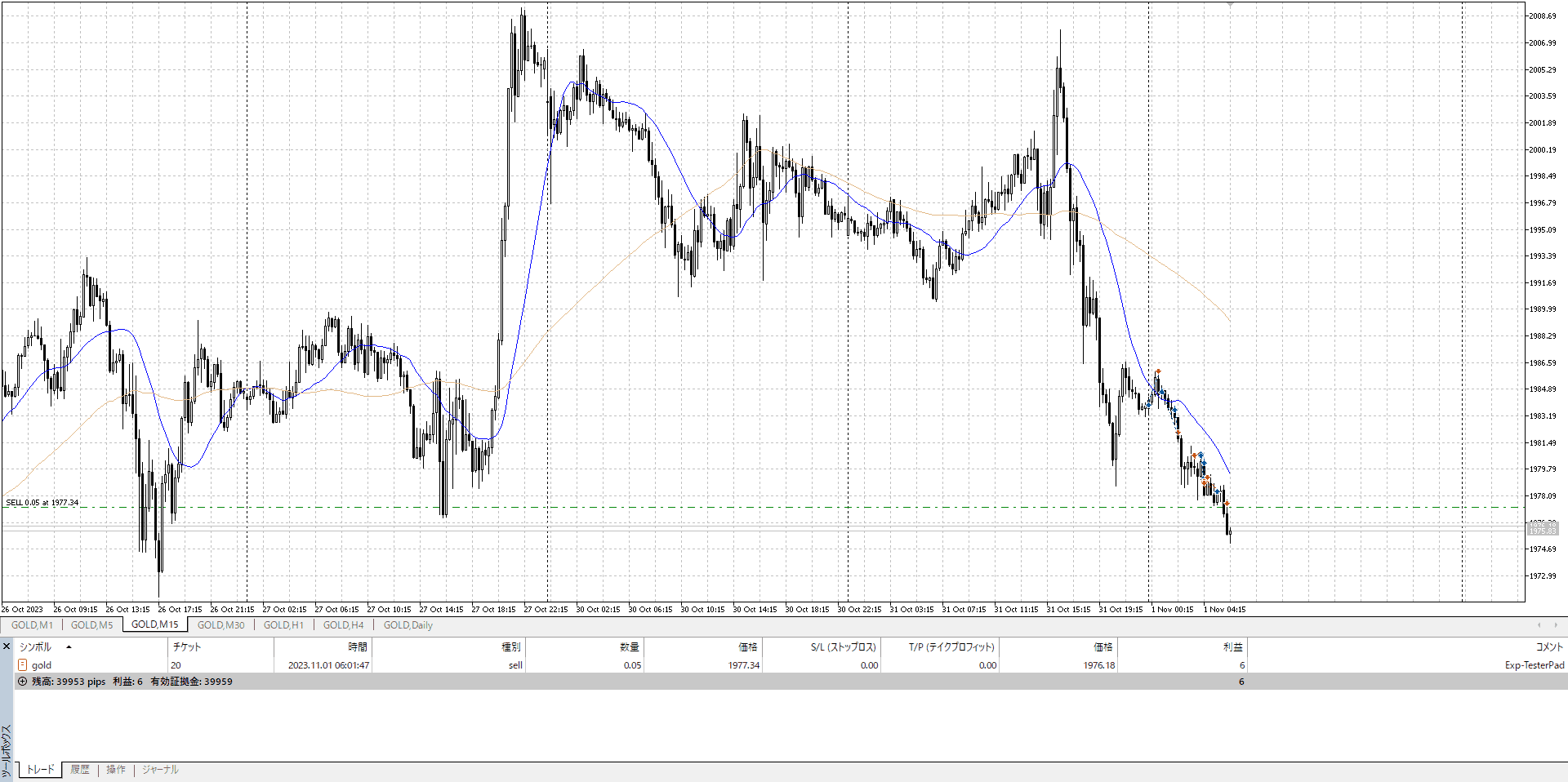Open the 操作 tab in the toolbox
Screen dimensions: 1568x782
click(116, 770)
